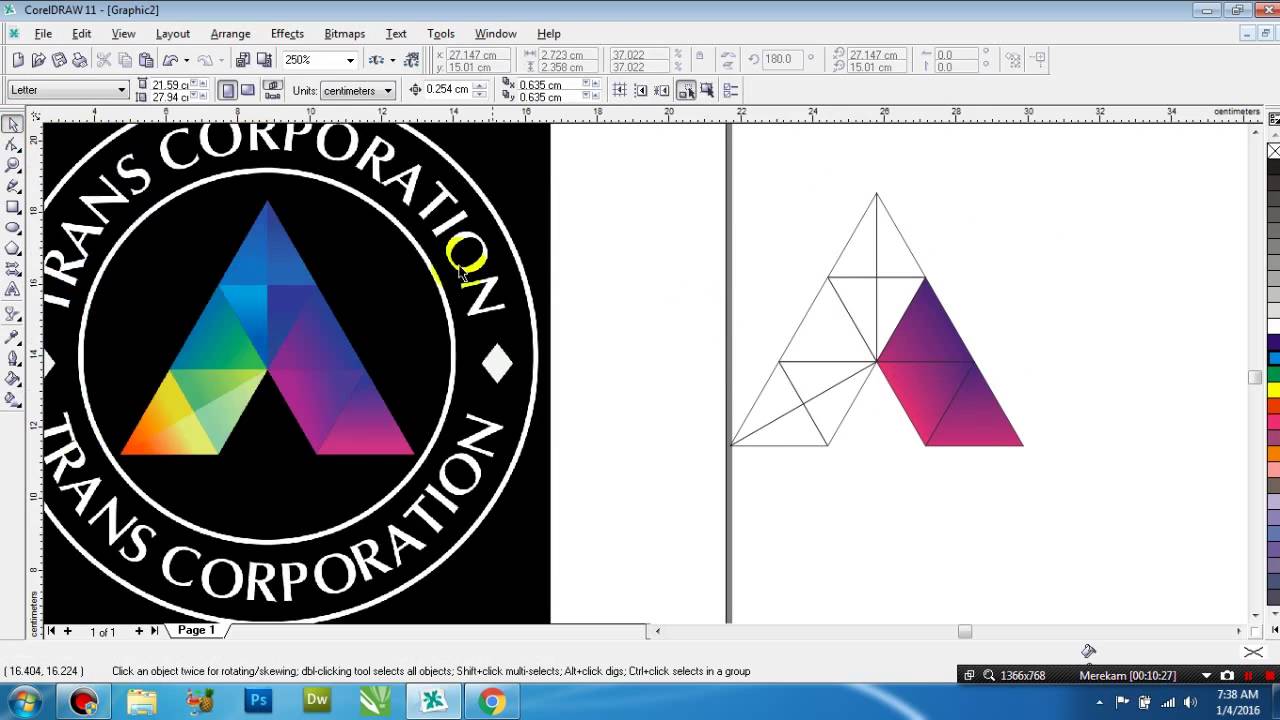Toggle Snap to Guidelines
The image size is (1280, 720).
point(641,90)
